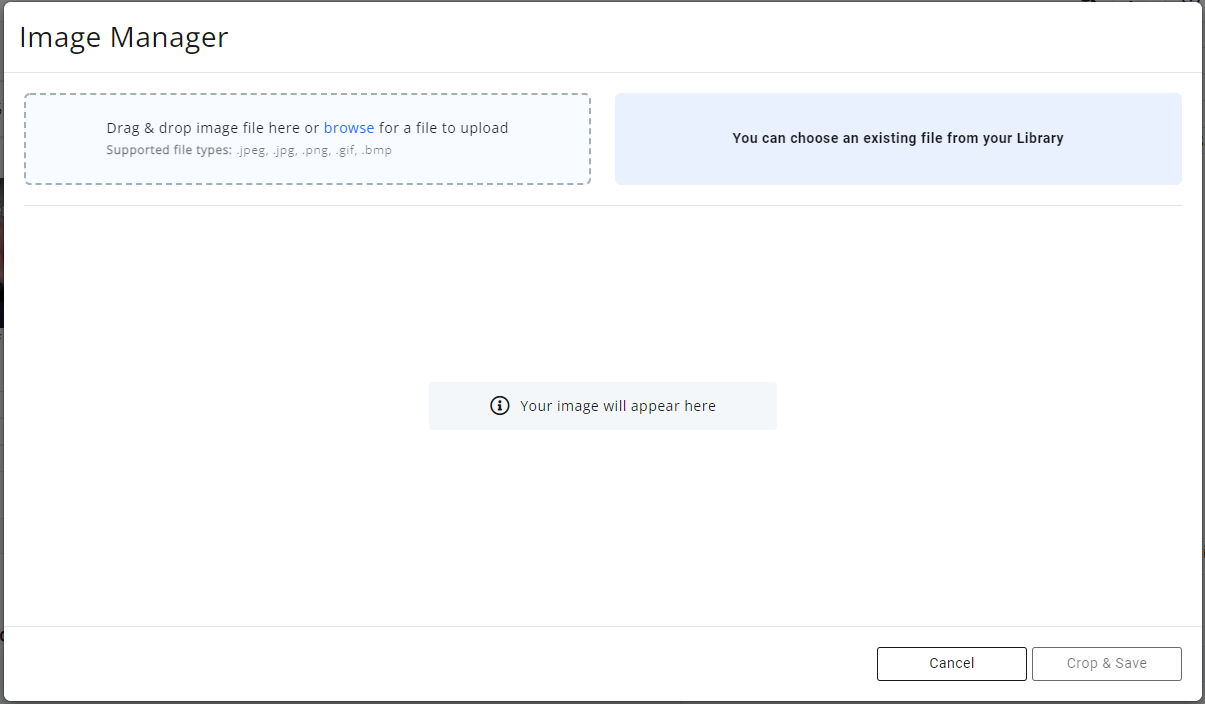The height and width of the screenshot is (704, 1205).
Task: Click the 'Supported file types:' label
Action: pyautogui.click(x=169, y=151)
